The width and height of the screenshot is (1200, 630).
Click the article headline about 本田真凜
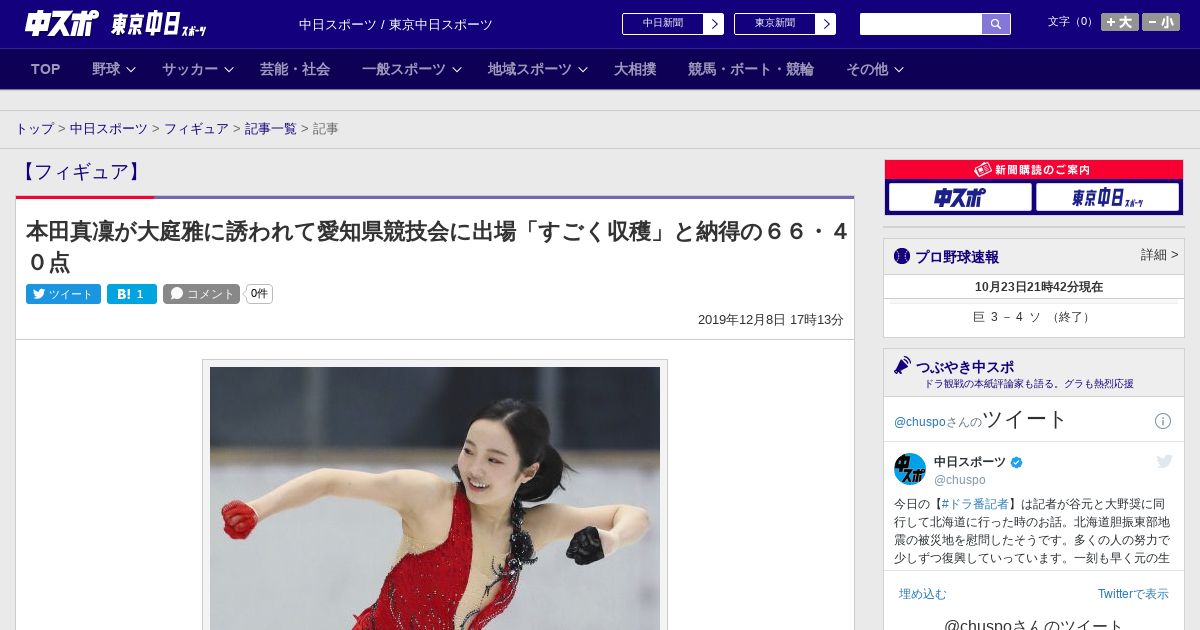[436, 247]
